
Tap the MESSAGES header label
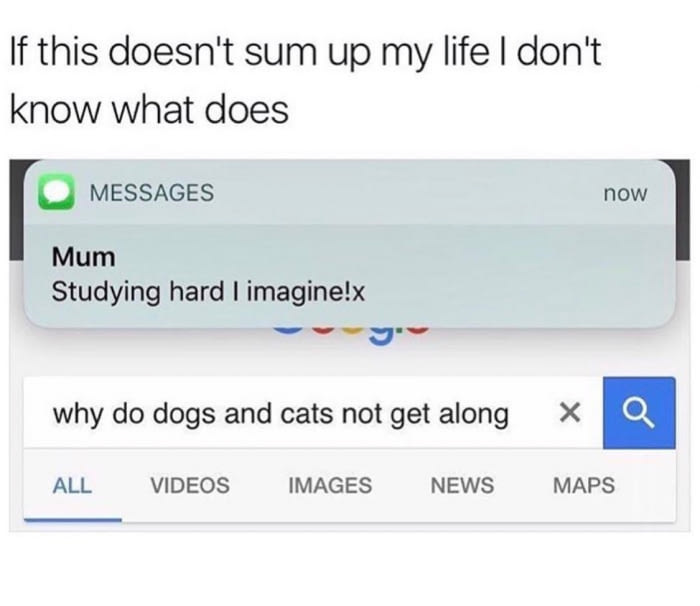tap(152, 192)
